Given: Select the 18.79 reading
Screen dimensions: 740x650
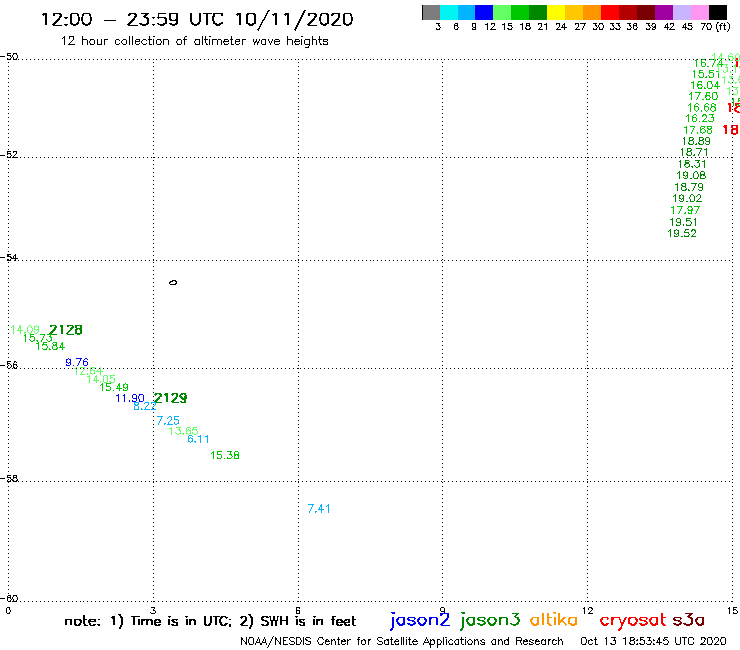Looking at the screenshot, I should click(x=689, y=187).
